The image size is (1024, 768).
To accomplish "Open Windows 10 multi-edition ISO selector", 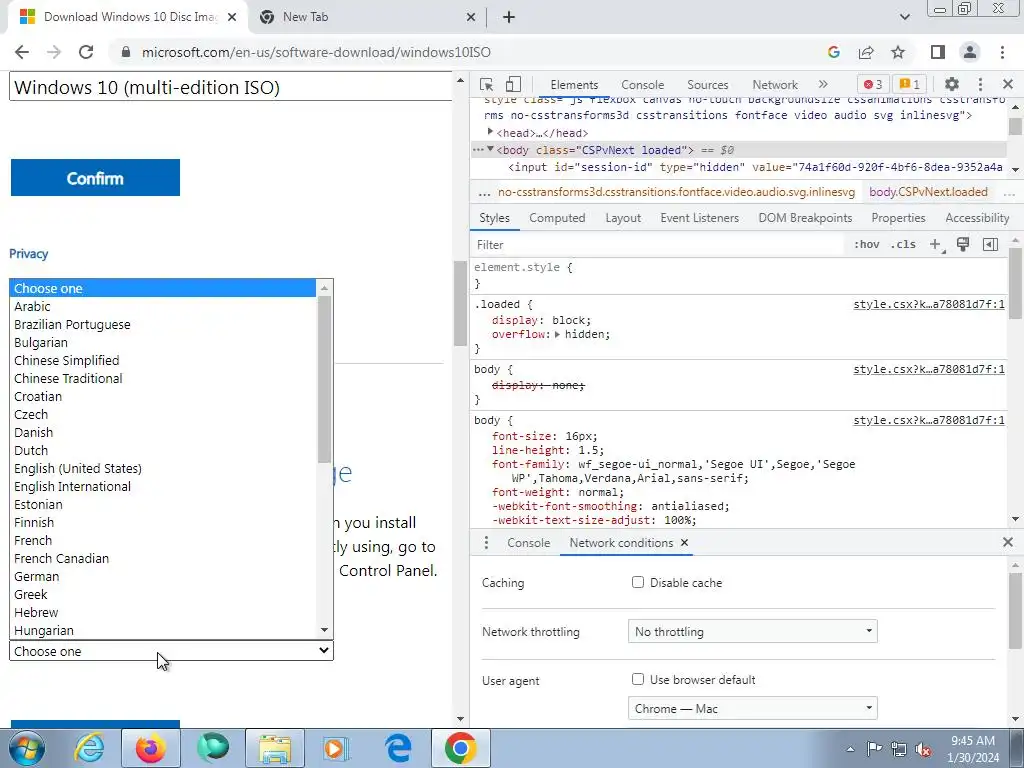I will (231, 87).
